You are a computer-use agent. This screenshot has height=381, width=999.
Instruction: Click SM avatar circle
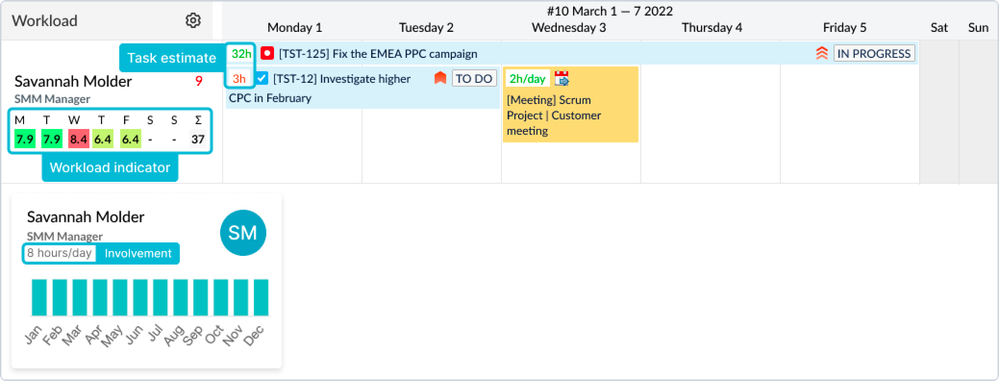point(243,233)
